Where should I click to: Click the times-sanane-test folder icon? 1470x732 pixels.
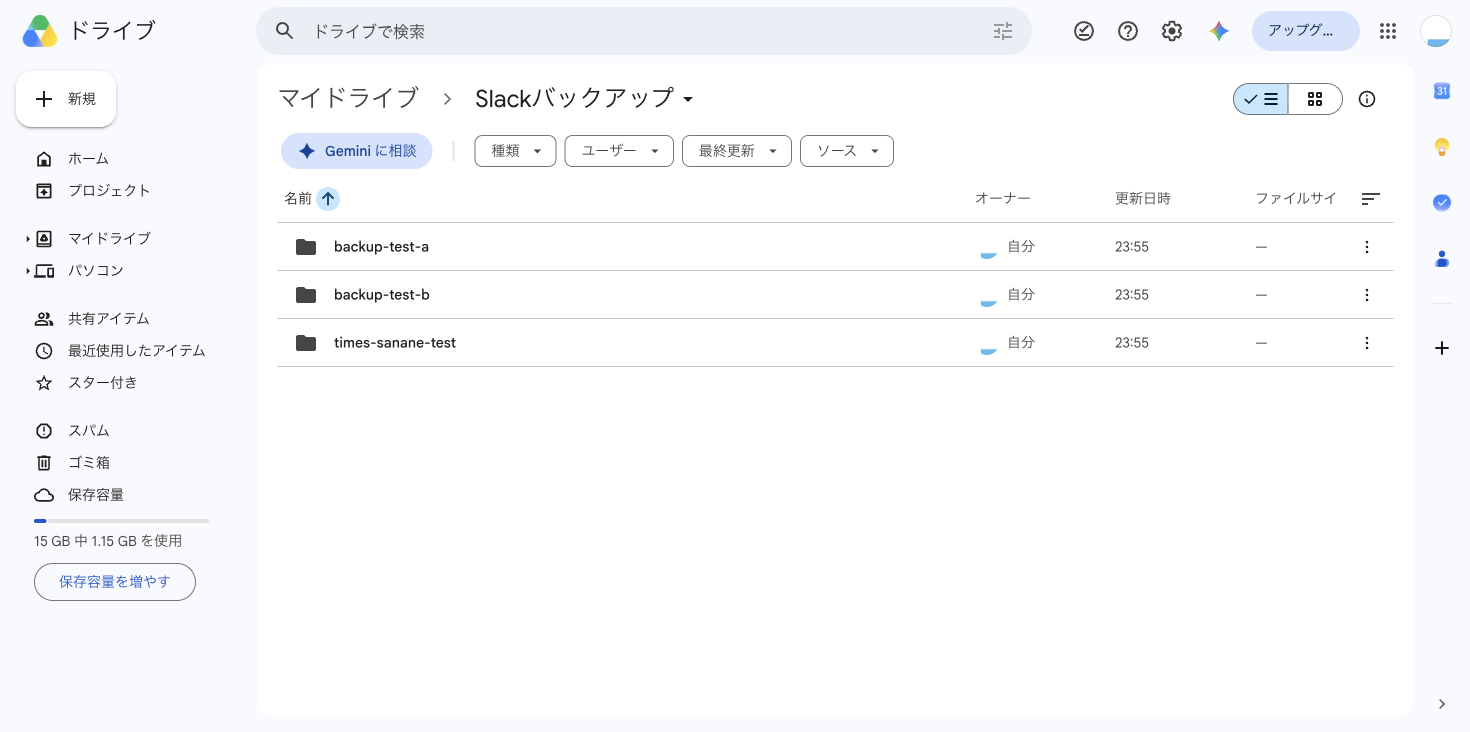(306, 343)
